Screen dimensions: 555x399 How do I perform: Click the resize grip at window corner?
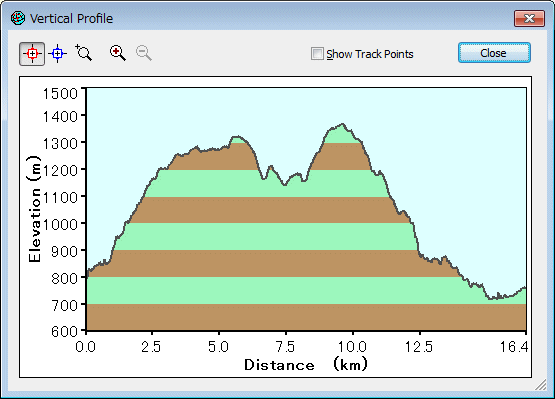[x=541, y=384]
